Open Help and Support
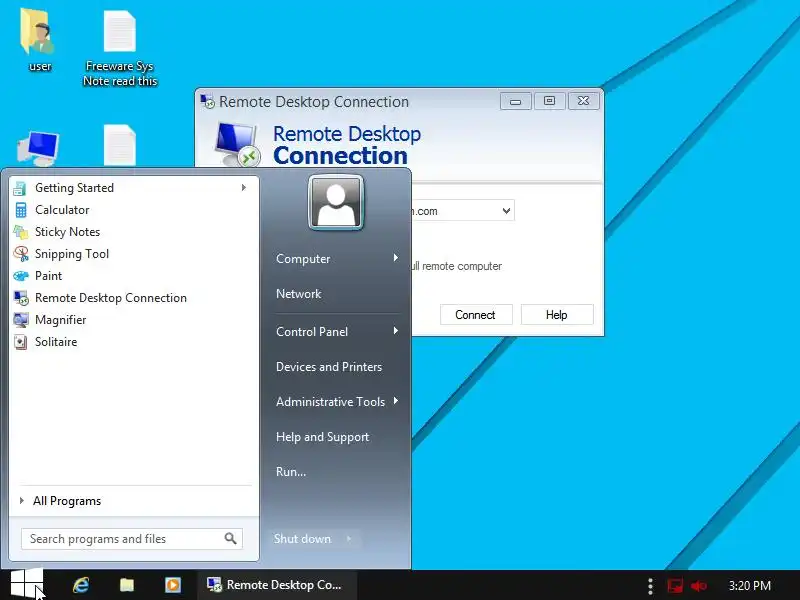The width and height of the screenshot is (800, 600). pos(322,437)
